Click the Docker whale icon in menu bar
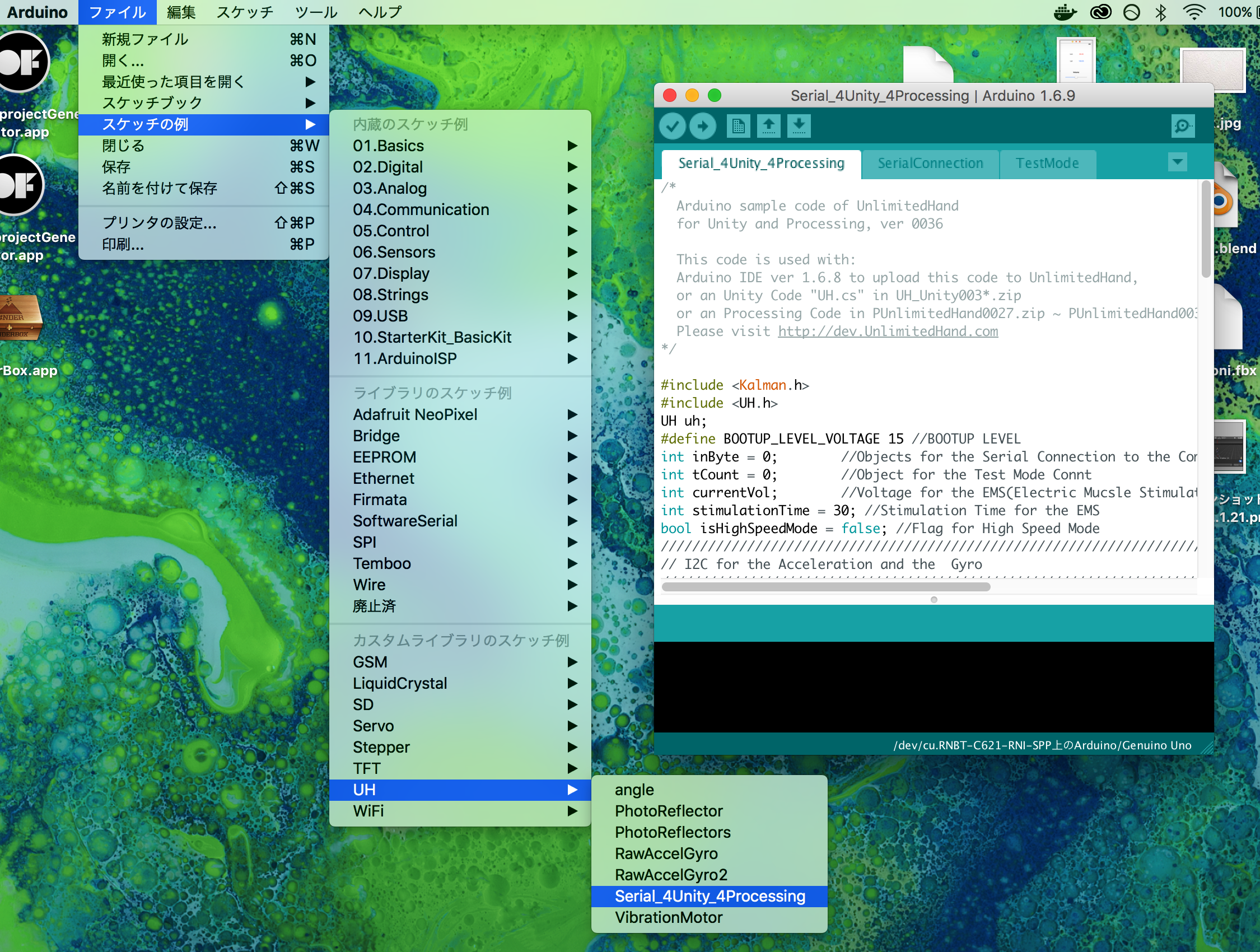 coord(1065,12)
